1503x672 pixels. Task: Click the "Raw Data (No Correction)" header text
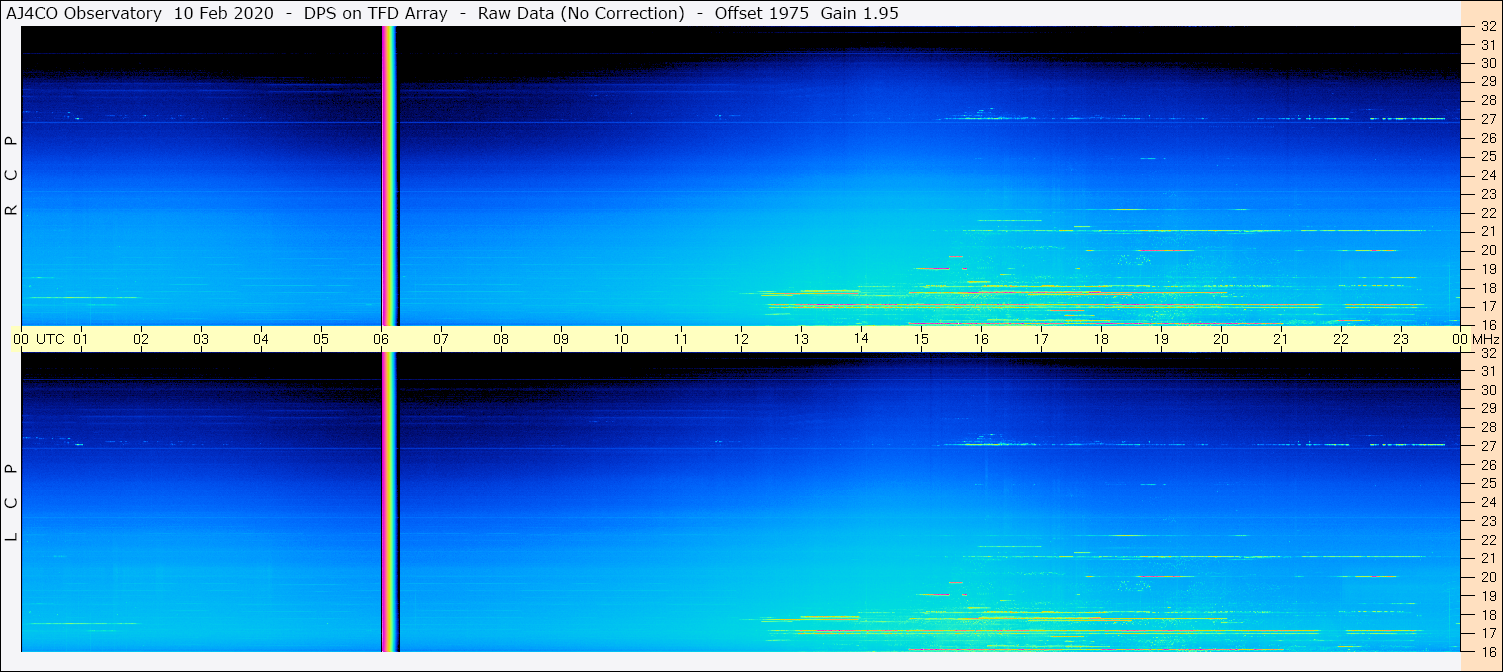point(582,13)
